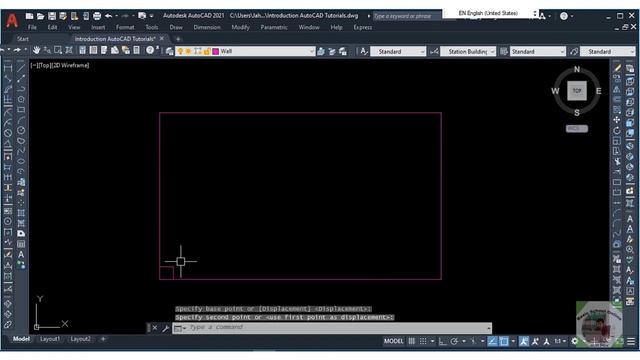Image resolution: width=640 pixels, height=360 pixels.
Task: Expand the text style Standard dropdown
Action: [422, 51]
